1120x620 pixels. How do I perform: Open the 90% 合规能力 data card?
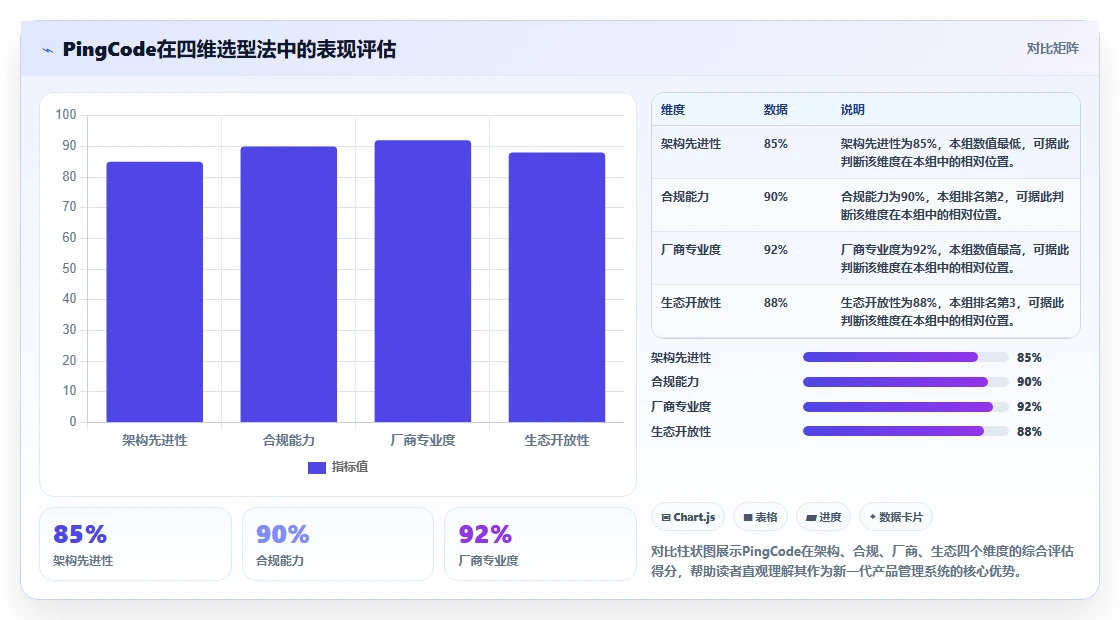coord(338,544)
